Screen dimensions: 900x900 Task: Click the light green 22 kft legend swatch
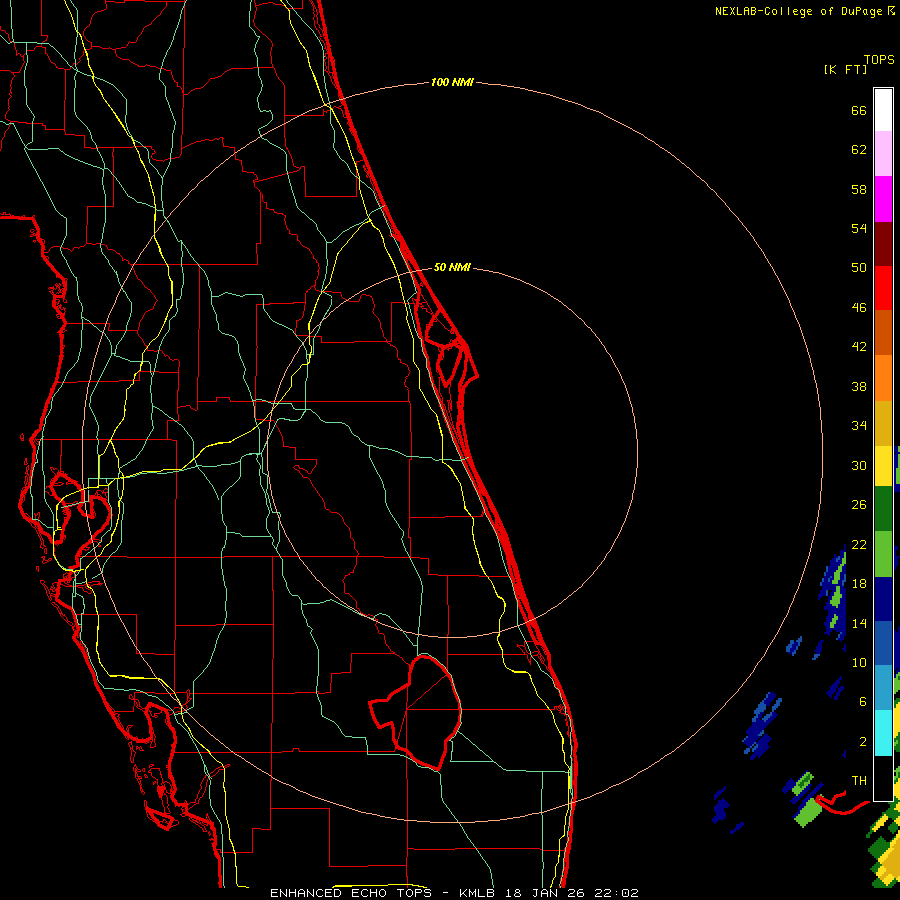[x=883, y=554]
